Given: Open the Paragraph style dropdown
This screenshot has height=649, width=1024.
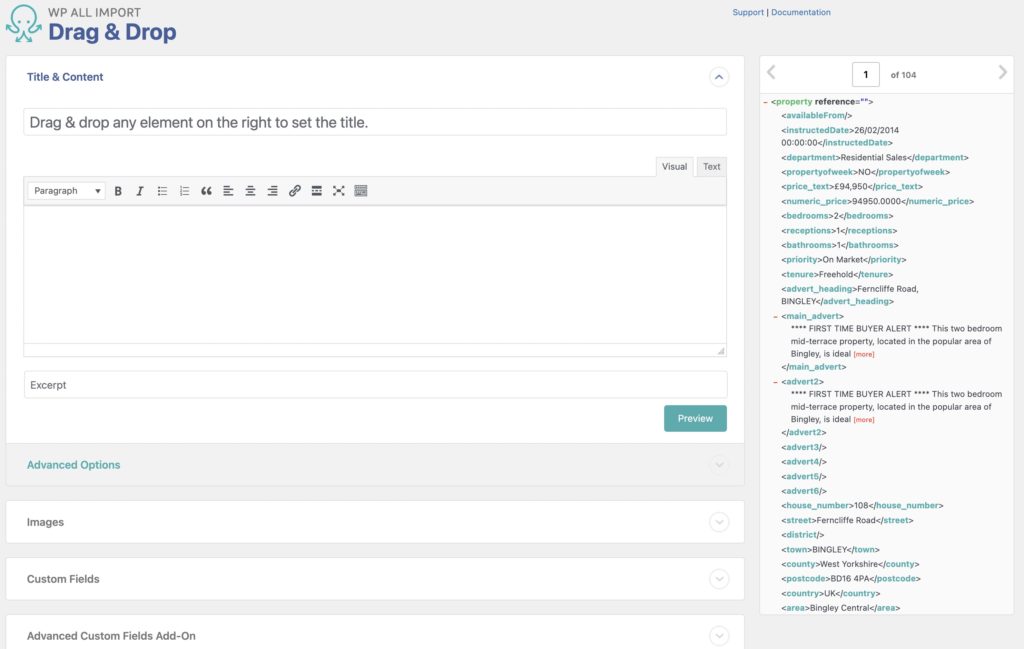Looking at the screenshot, I should coord(65,191).
